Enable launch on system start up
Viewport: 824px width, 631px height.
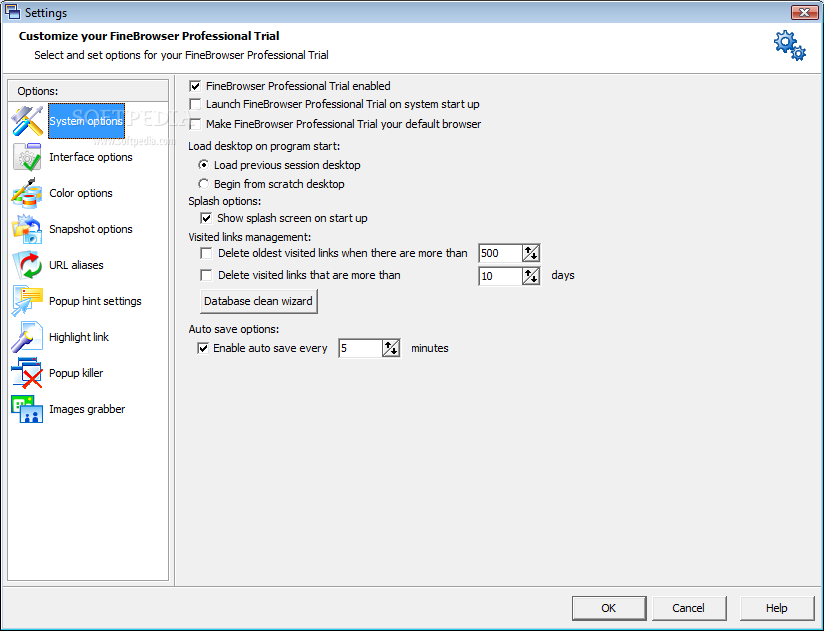[x=195, y=104]
